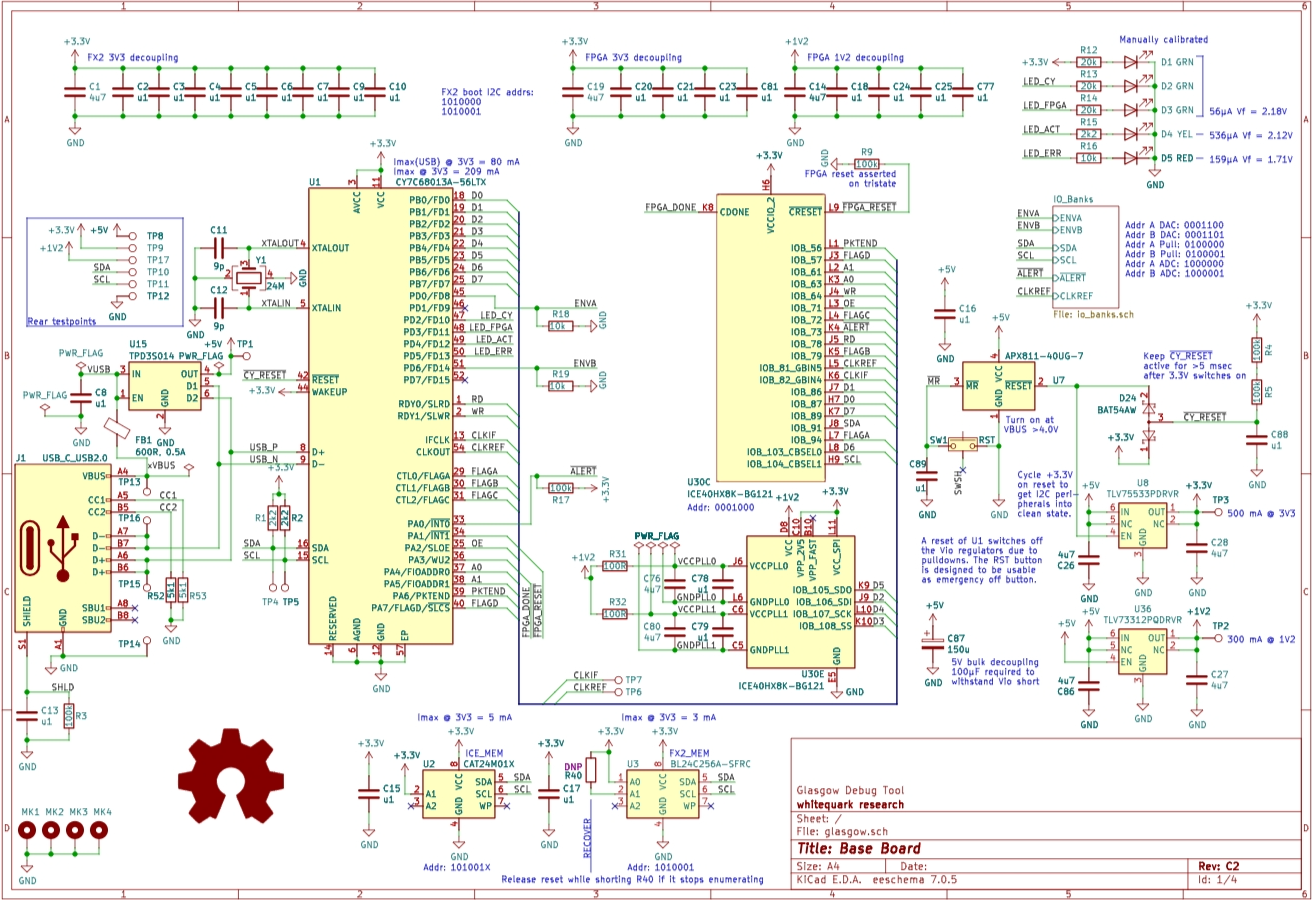
Task: Select the C1 4u7 capacitor symbol
Action: tap(74, 92)
